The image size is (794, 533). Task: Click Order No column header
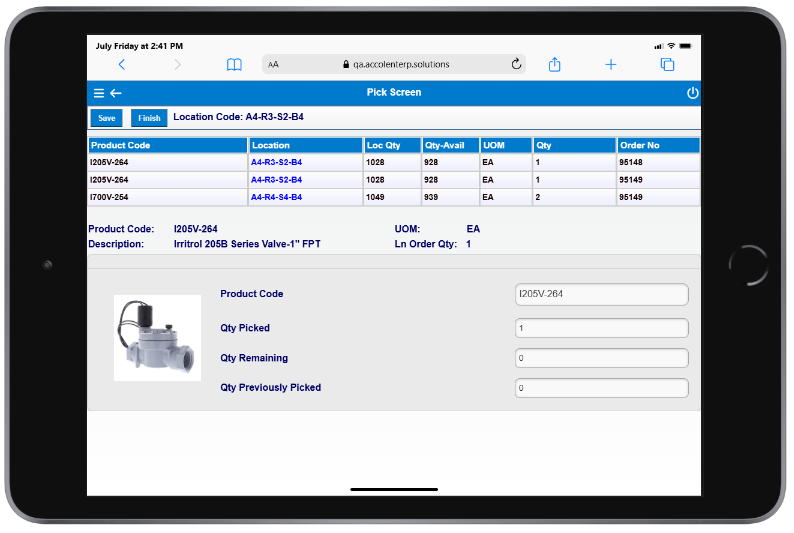[658, 145]
